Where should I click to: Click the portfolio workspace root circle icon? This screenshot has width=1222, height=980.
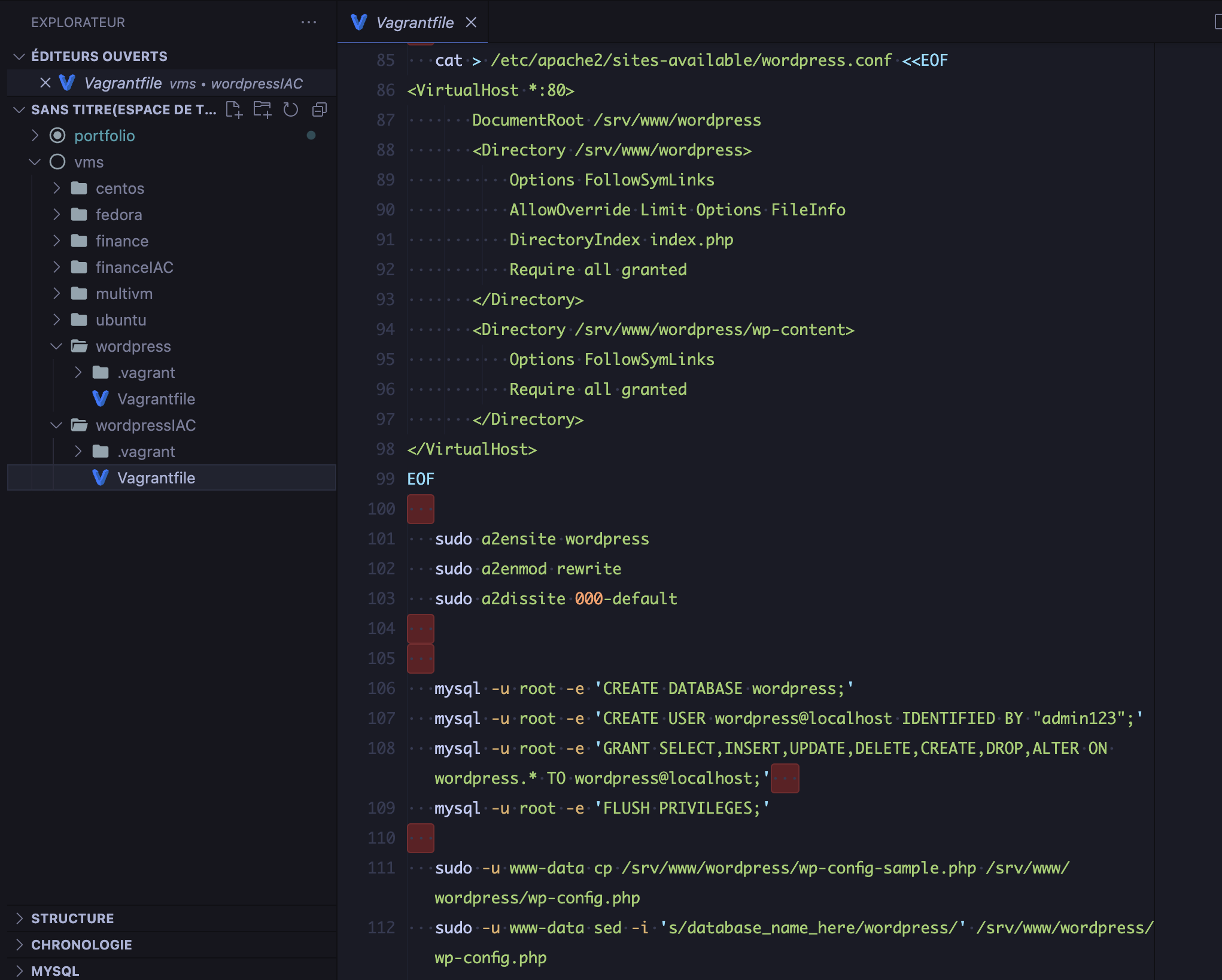pyautogui.click(x=57, y=136)
